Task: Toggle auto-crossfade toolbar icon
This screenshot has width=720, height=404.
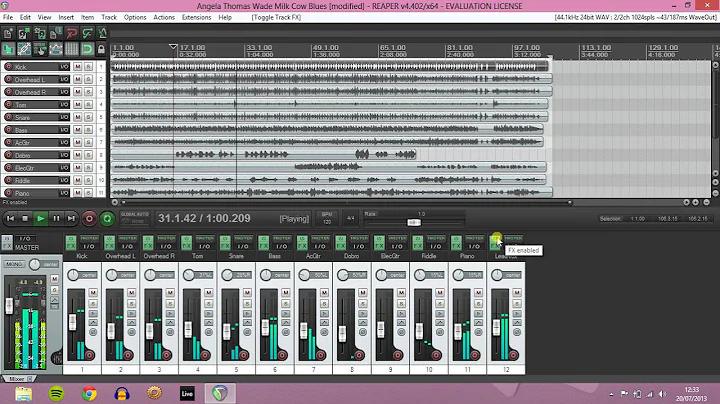Action: coord(8,49)
